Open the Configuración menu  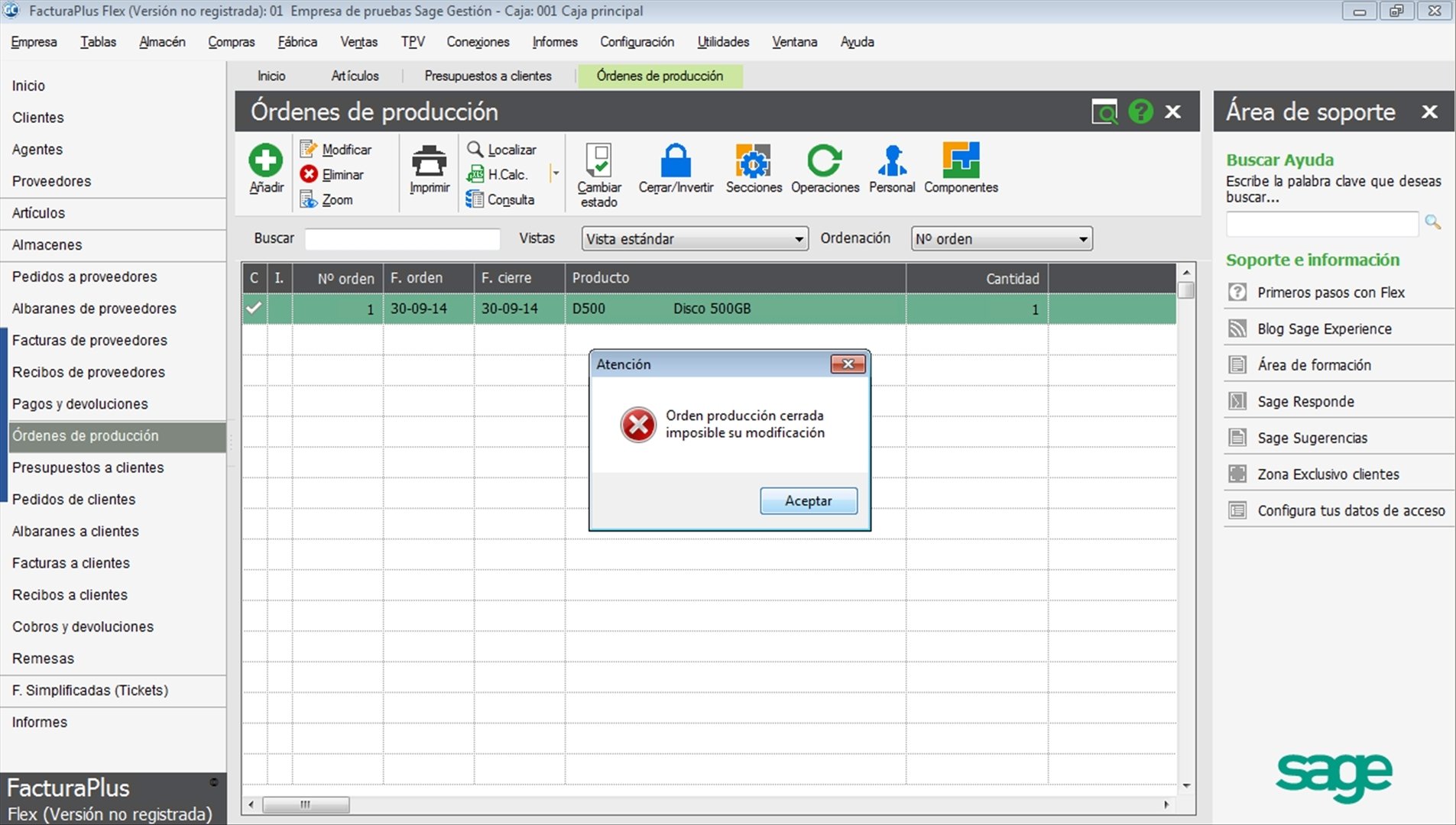[x=637, y=42]
